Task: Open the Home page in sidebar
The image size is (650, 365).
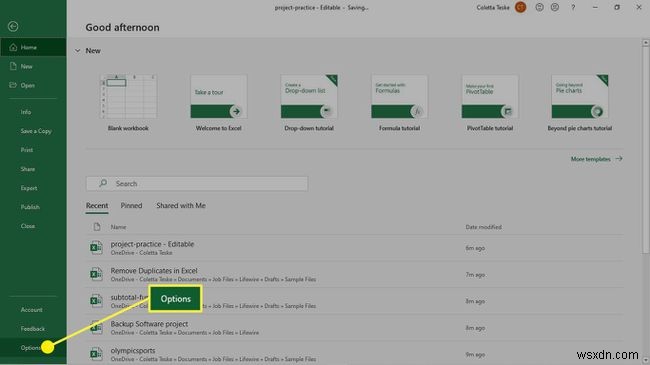Action: [x=33, y=47]
